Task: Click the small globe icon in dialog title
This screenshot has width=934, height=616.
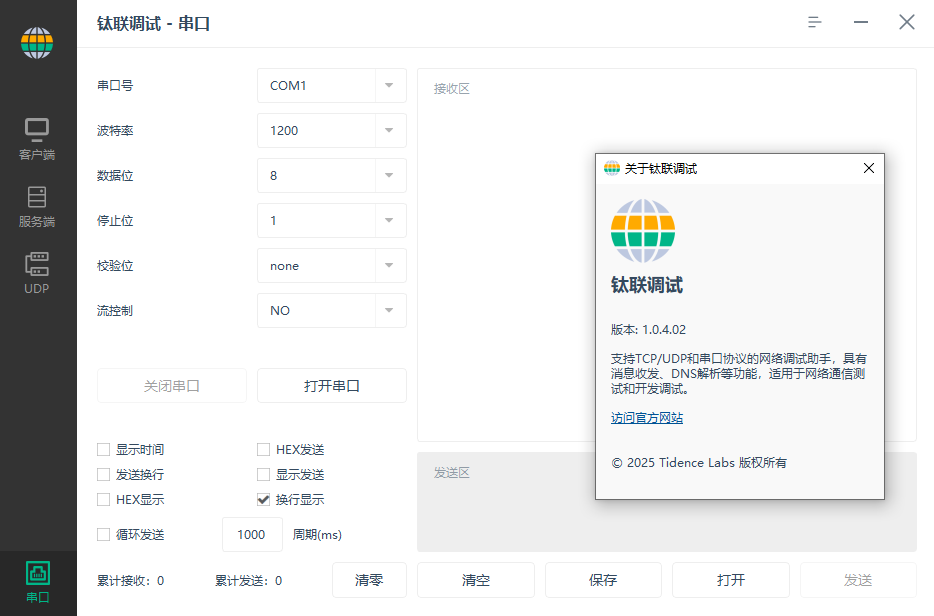Action: (612, 169)
